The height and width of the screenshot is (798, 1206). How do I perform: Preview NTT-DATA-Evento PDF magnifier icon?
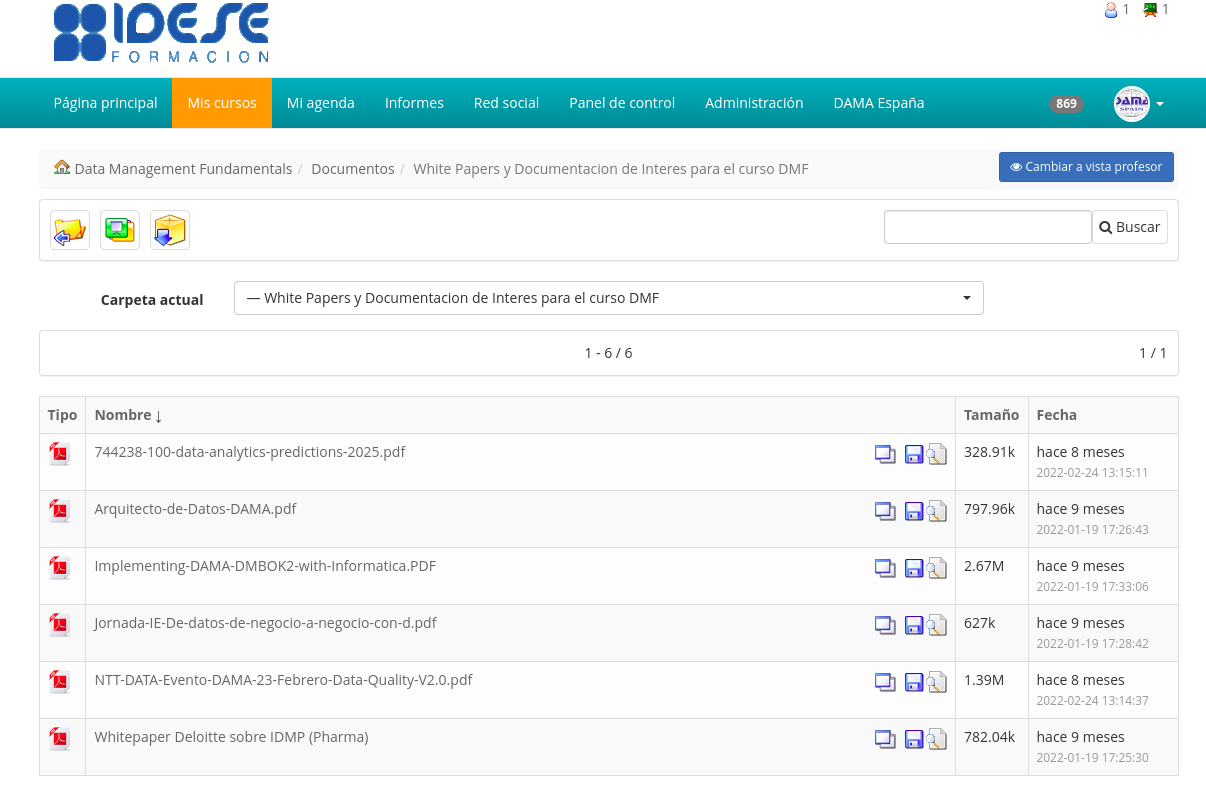[936, 682]
